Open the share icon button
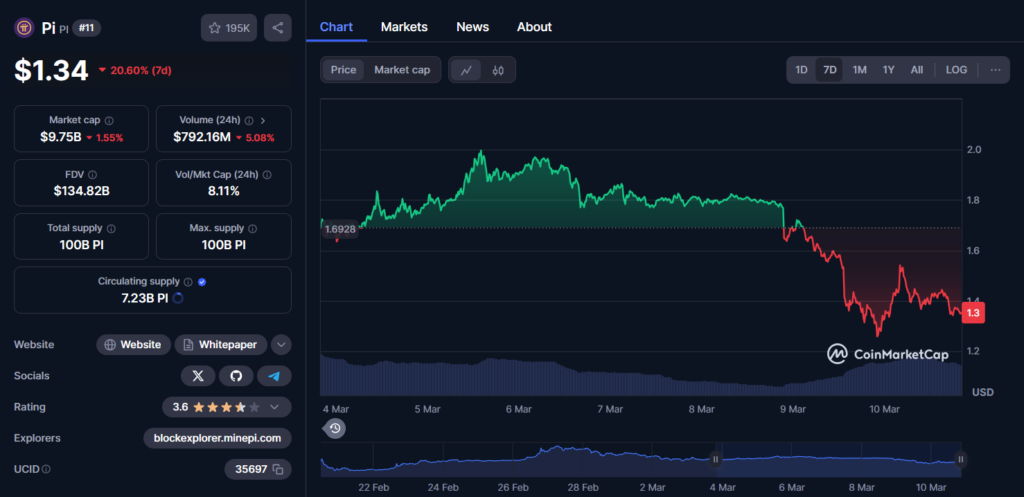The height and width of the screenshot is (497, 1024). (278, 28)
